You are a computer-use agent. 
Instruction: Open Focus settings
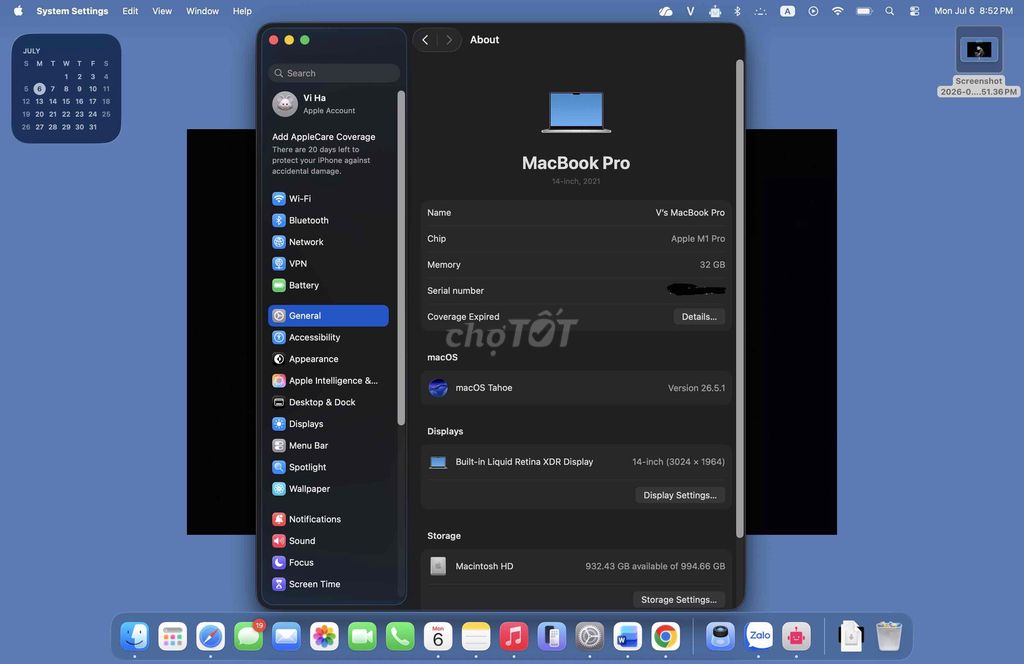[328, 561]
